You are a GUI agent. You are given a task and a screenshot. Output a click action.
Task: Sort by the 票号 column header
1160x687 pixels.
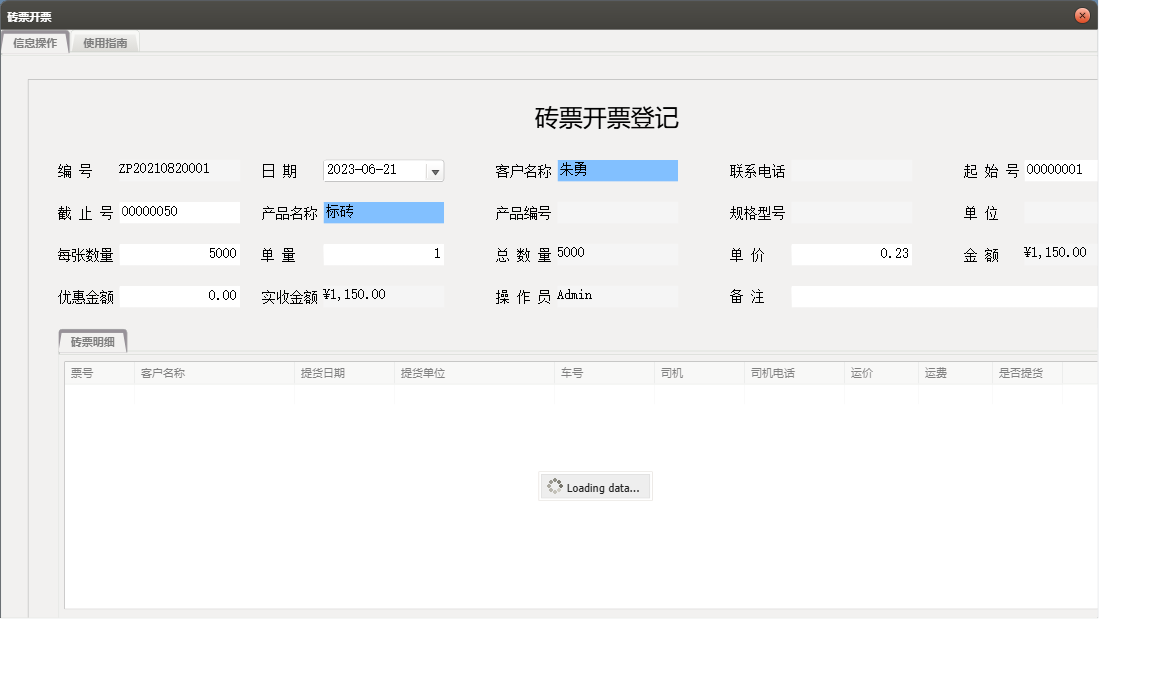pyautogui.click(x=99, y=373)
